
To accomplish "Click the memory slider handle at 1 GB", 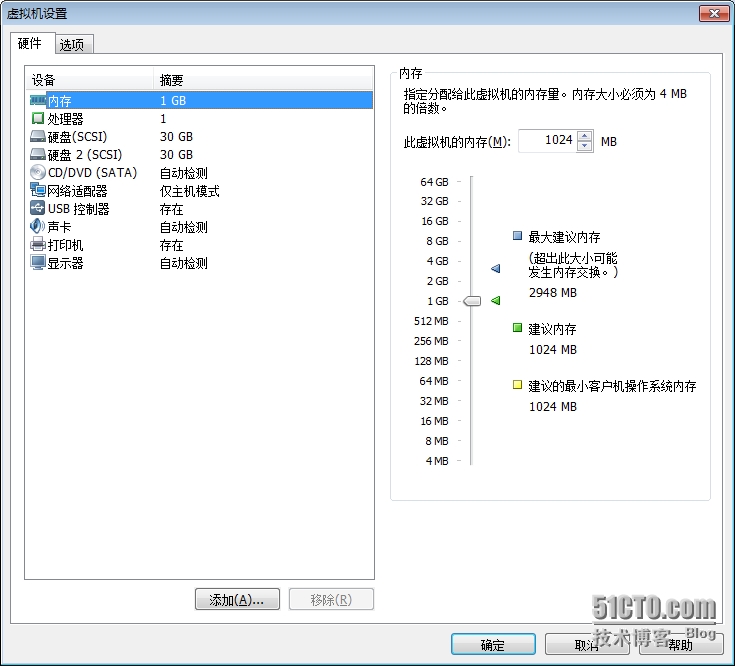I will (x=472, y=301).
